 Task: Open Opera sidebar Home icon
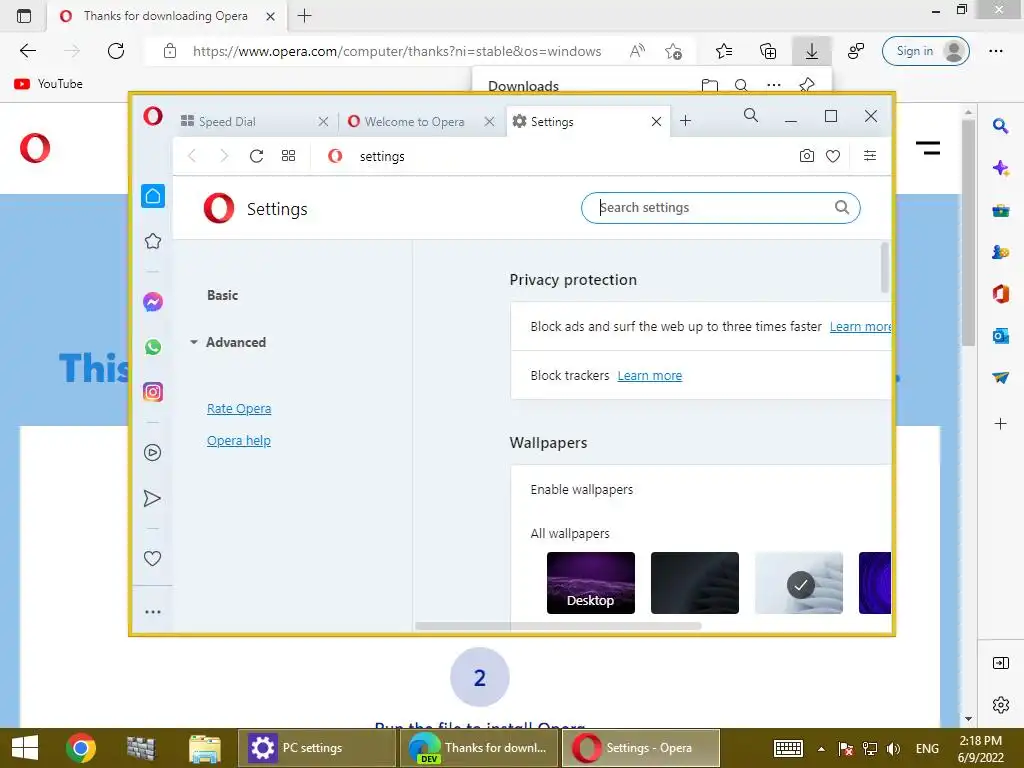pos(153,196)
